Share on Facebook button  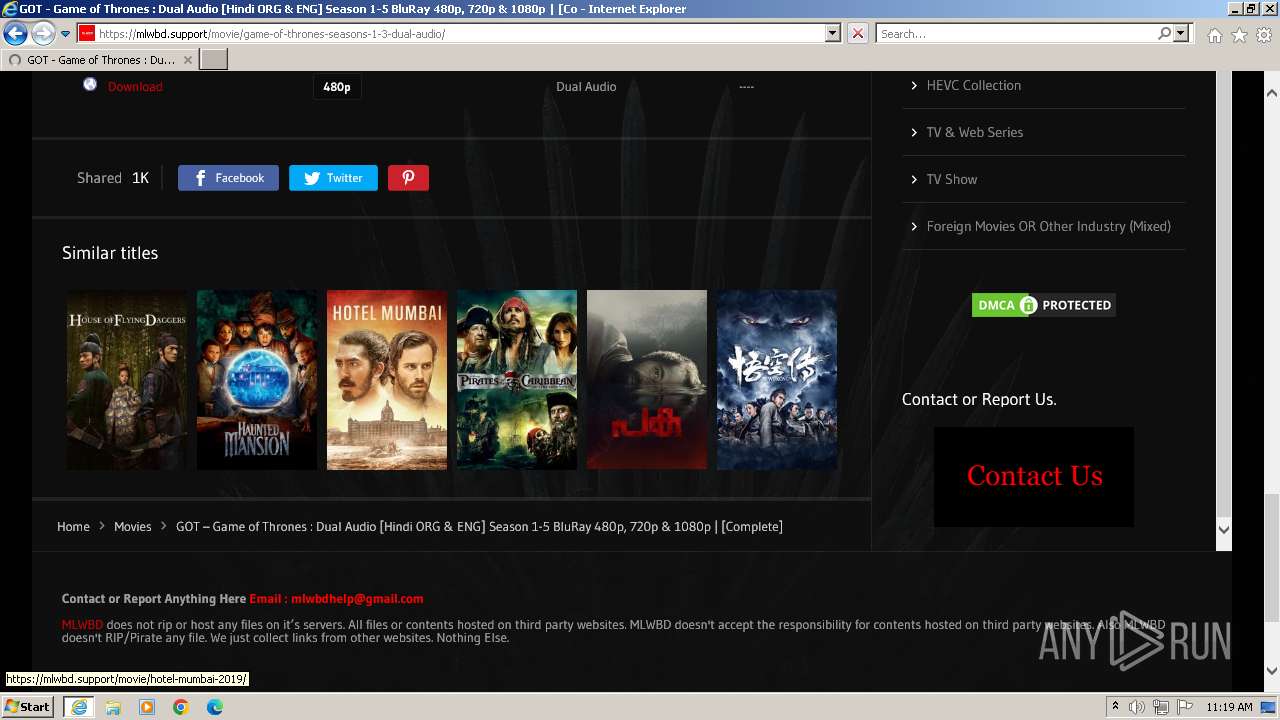[228, 178]
